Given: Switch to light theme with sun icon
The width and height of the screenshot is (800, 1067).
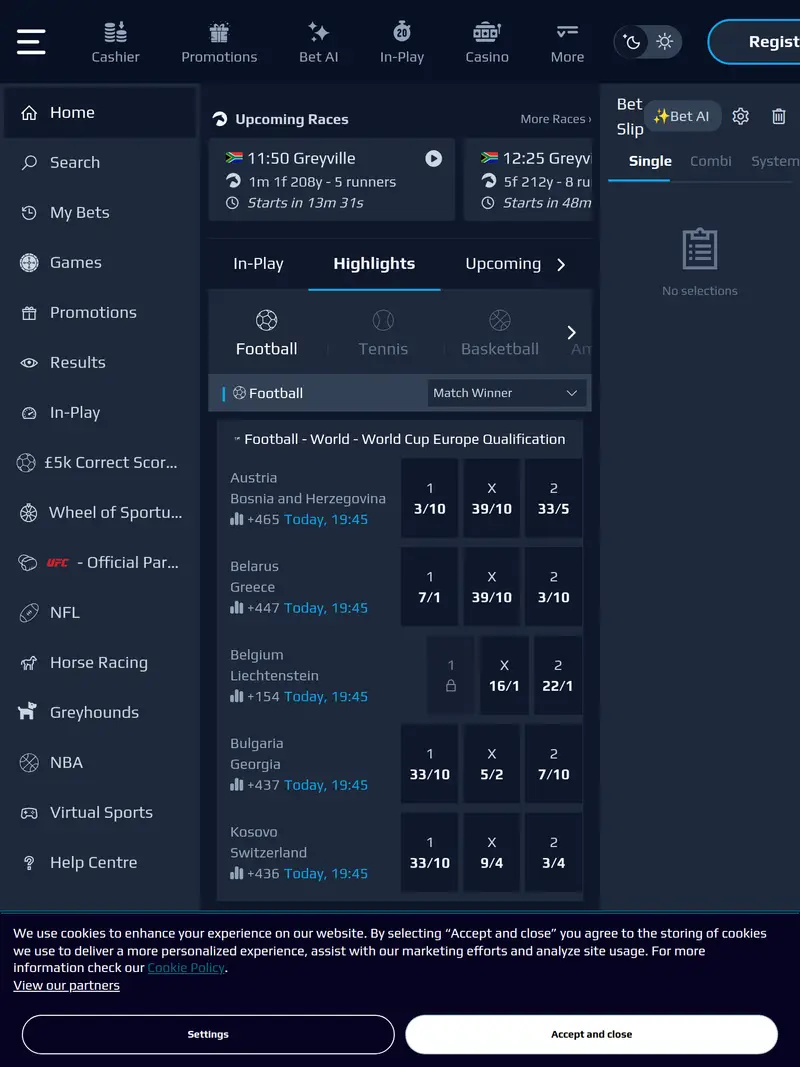Looking at the screenshot, I should [x=664, y=43].
